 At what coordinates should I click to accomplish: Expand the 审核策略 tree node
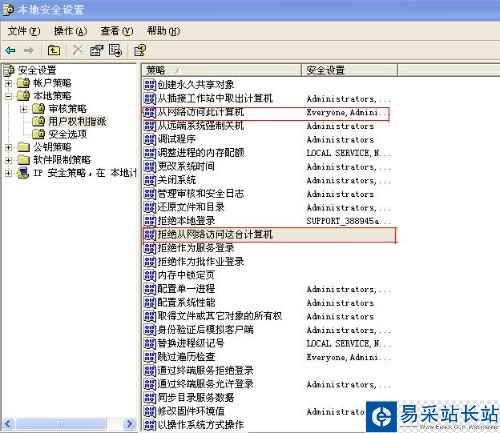(24, 109)
